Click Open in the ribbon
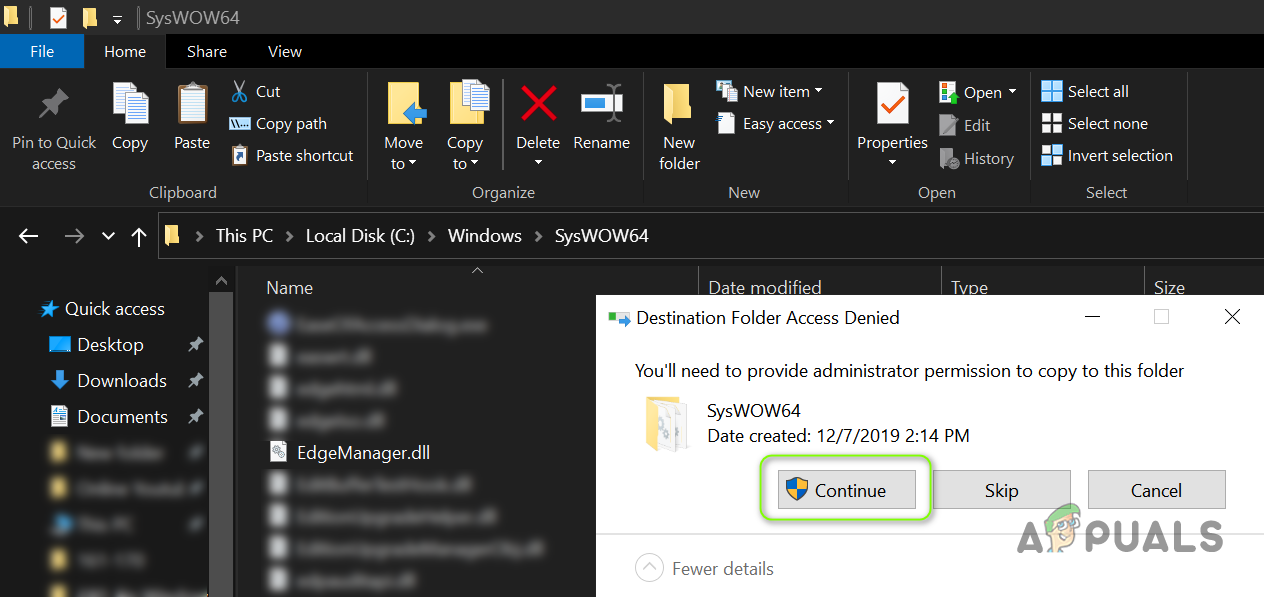Viewport: 1264px width, 597px height. [x=970, y=92]
